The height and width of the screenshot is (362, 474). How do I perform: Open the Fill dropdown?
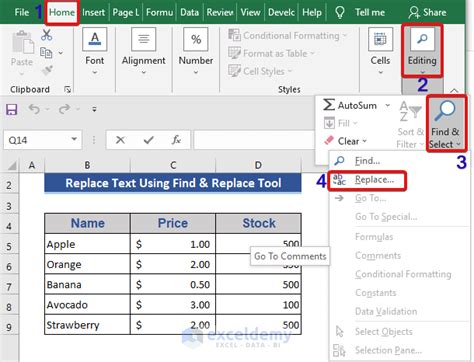341,123
